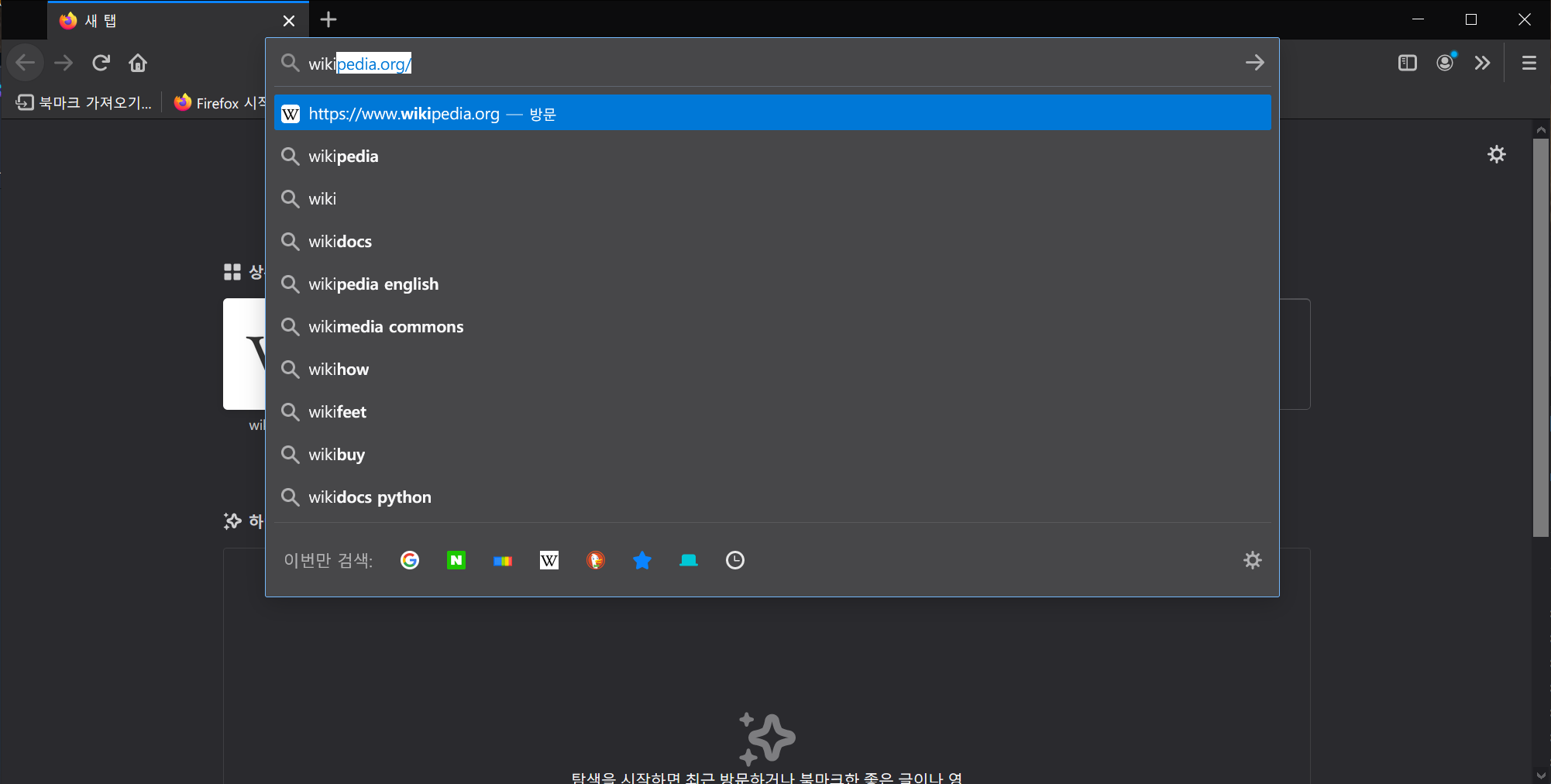The height and width of the screenshot is (784, 1551).
Task: Open new tab page customize gear
Action: click(1497, 154)
